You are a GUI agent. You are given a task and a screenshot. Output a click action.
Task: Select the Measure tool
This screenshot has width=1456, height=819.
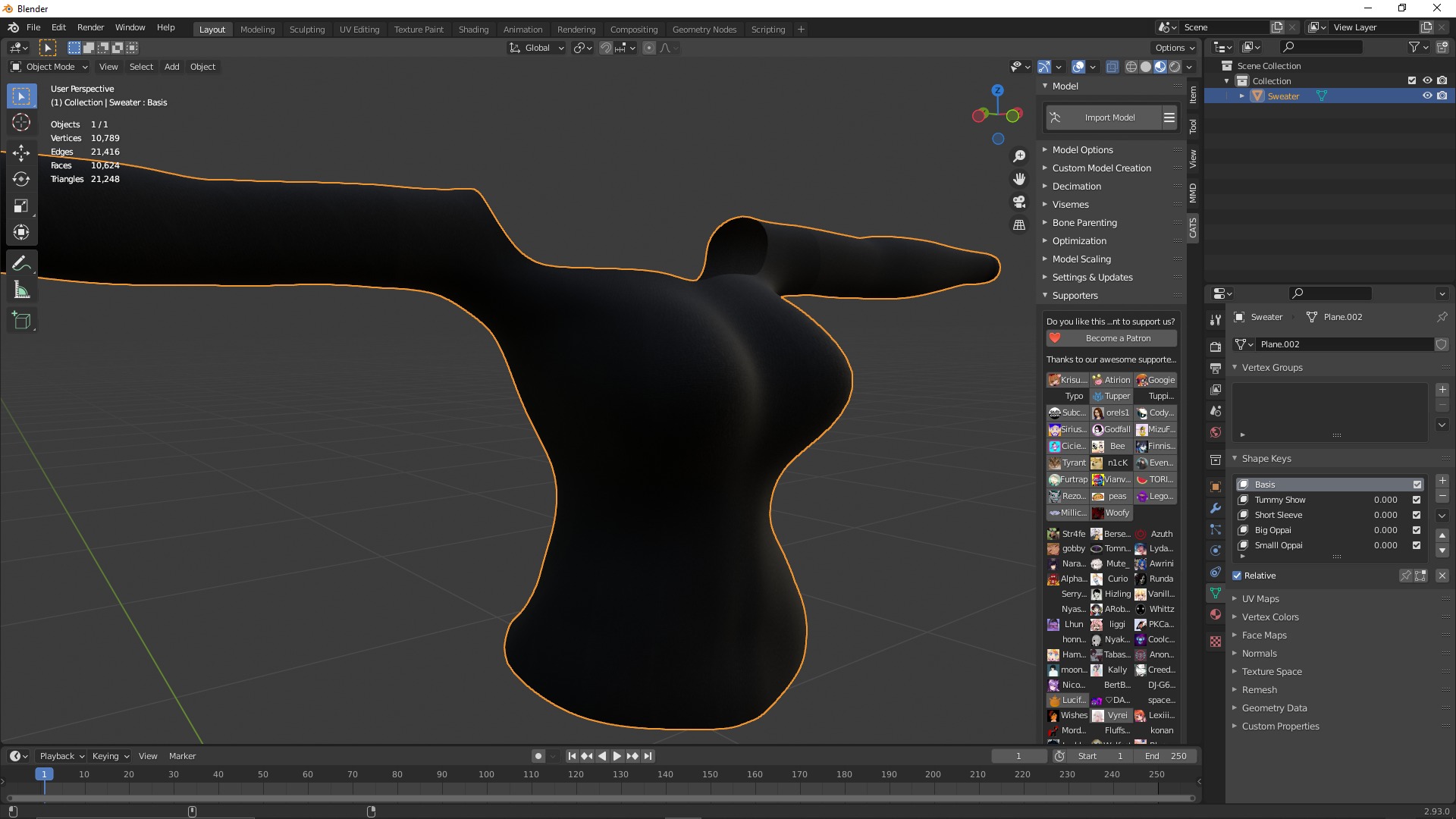[21, 290]
